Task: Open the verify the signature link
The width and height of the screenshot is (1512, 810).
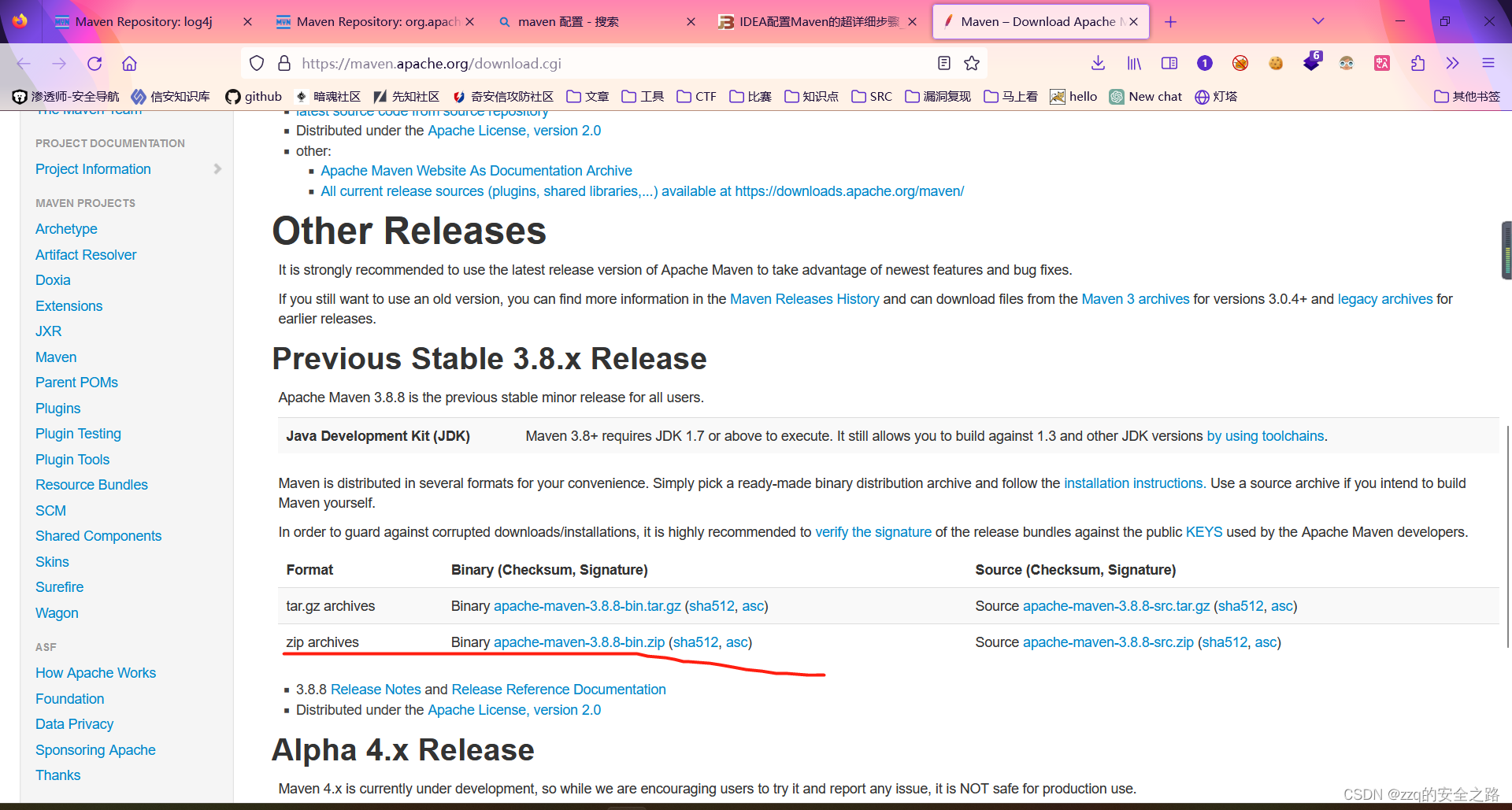Action: pos(873,532)
